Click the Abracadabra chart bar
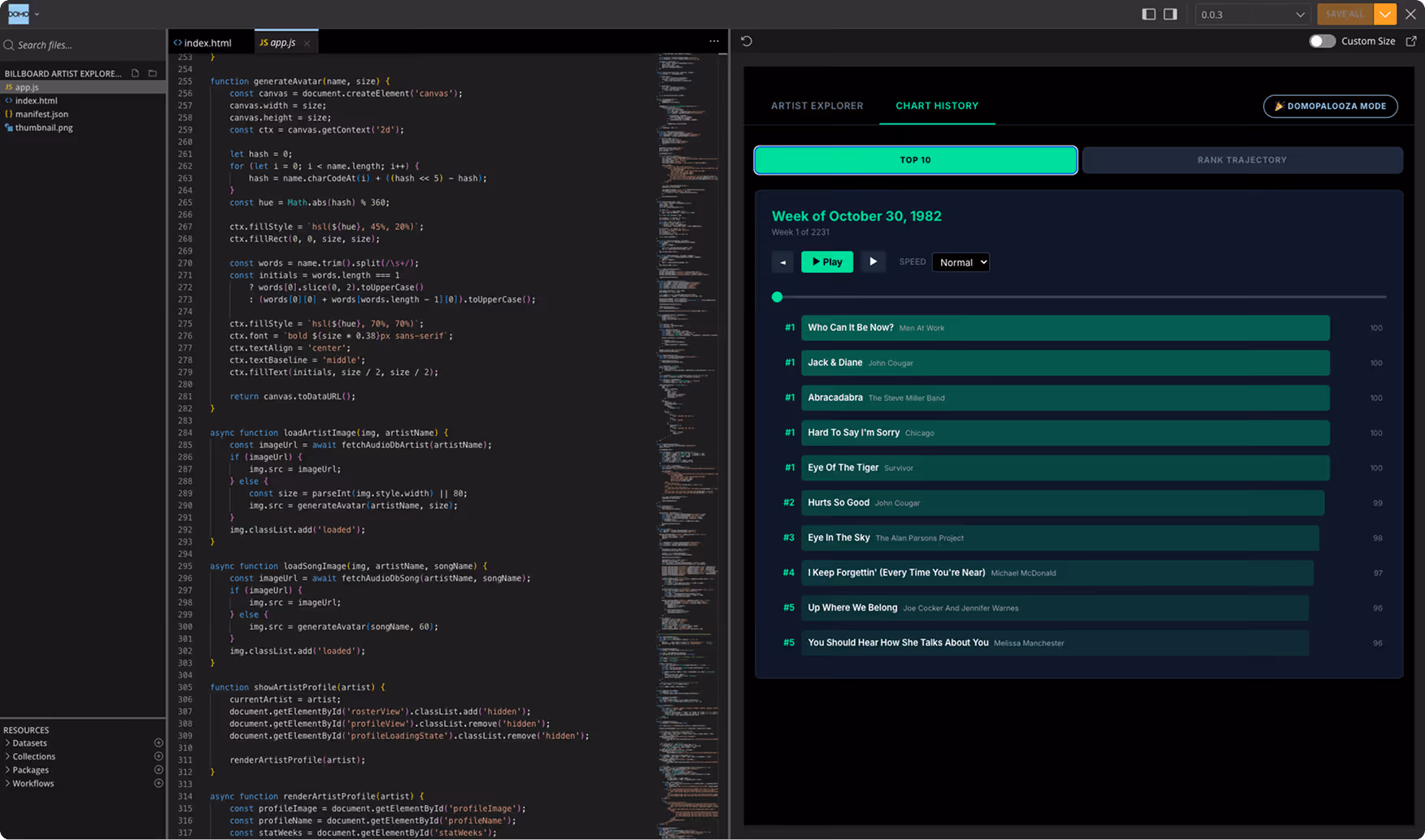This screenshot has width=1425, height=840. pos(1065,398)
